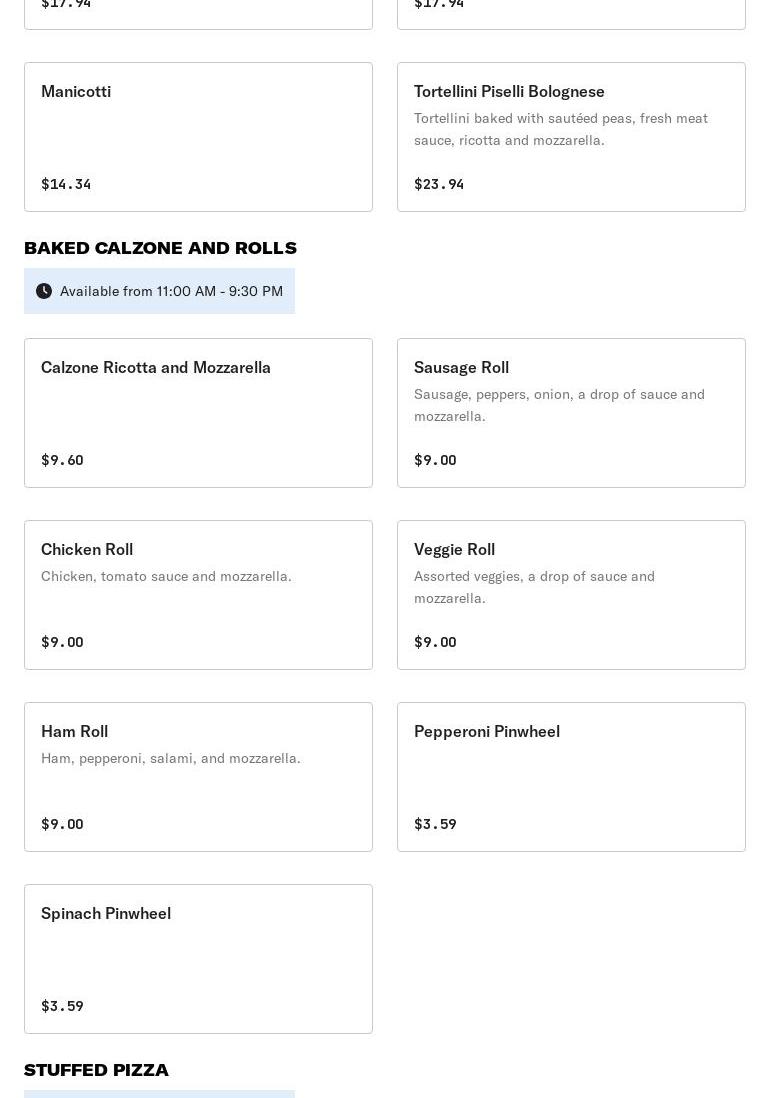Select the Chicken Roll card
Image resolution: width=770 pixels, height=1098 pixels.
click(x=198, y=595)
